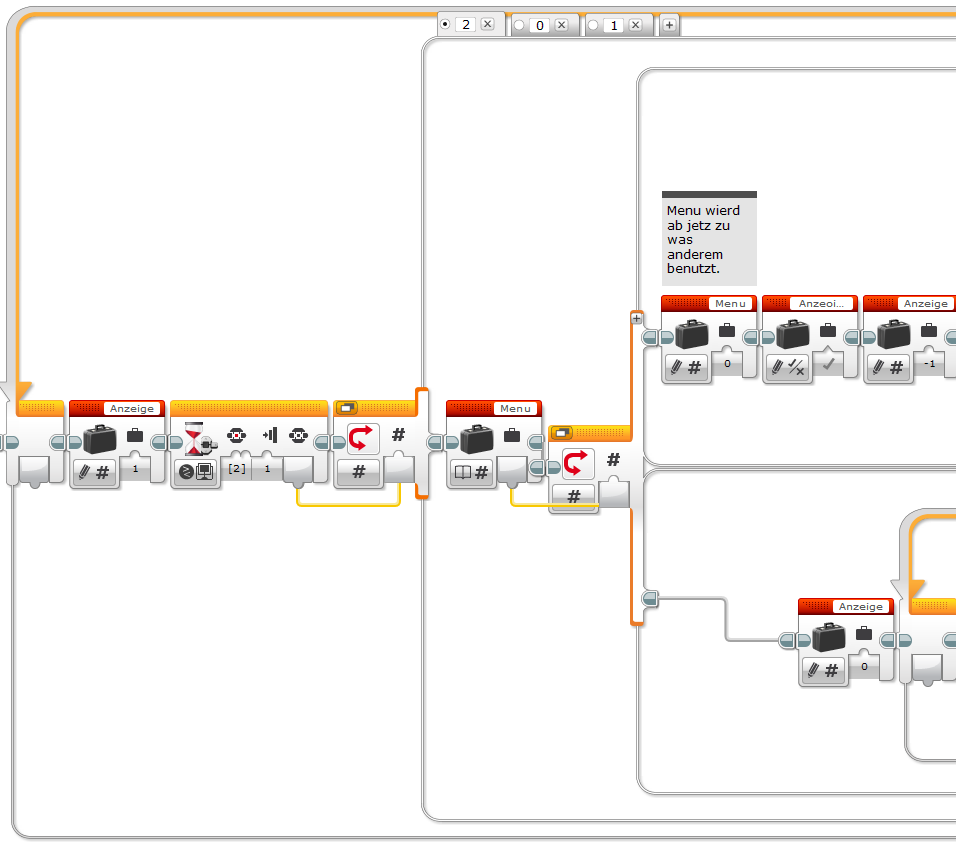Viewport: 956px width, 849px height.
Task: Click the small plus button on the inner switch's edge
Action: [x=636, y=318]
